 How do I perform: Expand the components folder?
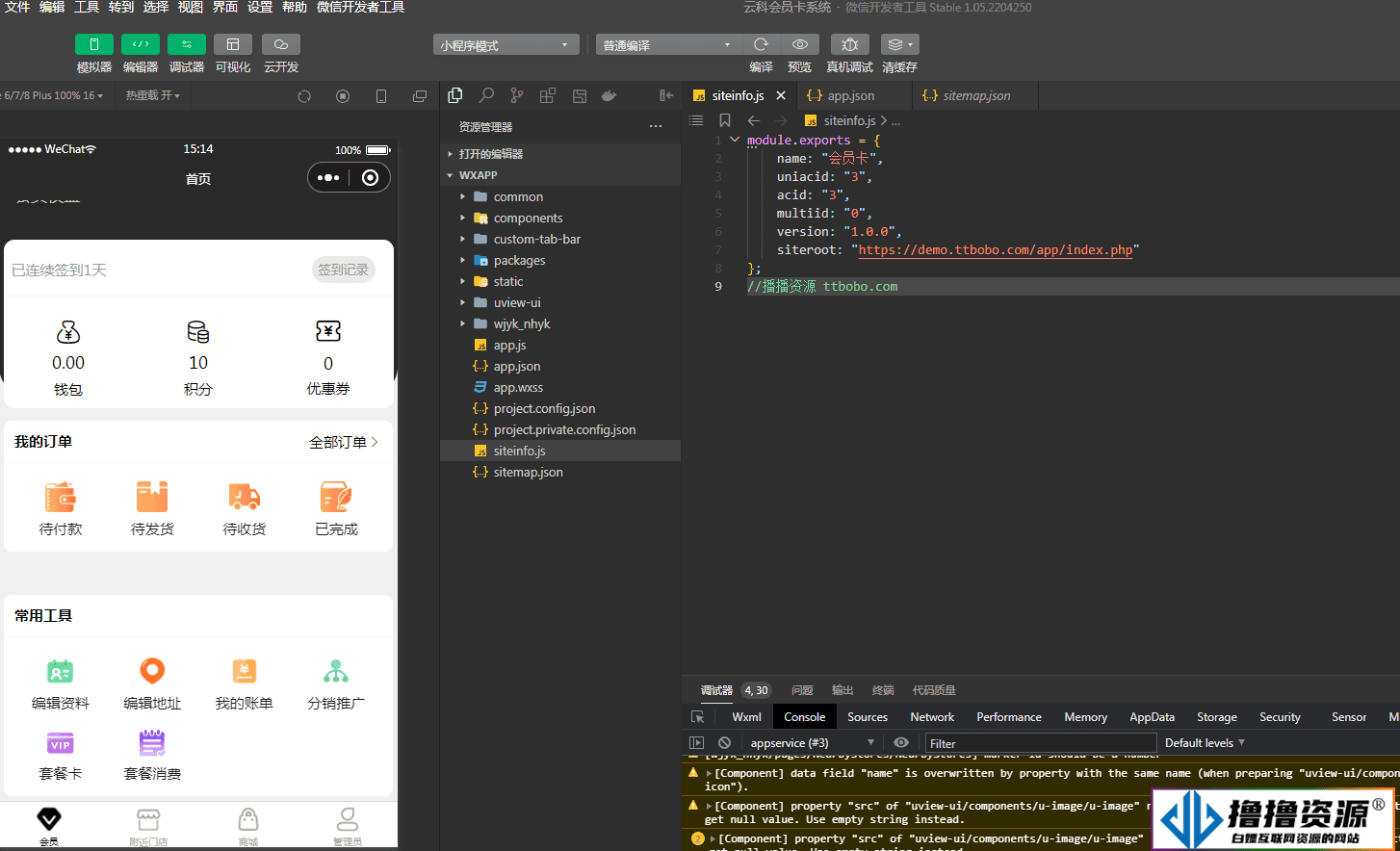[560, 218]
